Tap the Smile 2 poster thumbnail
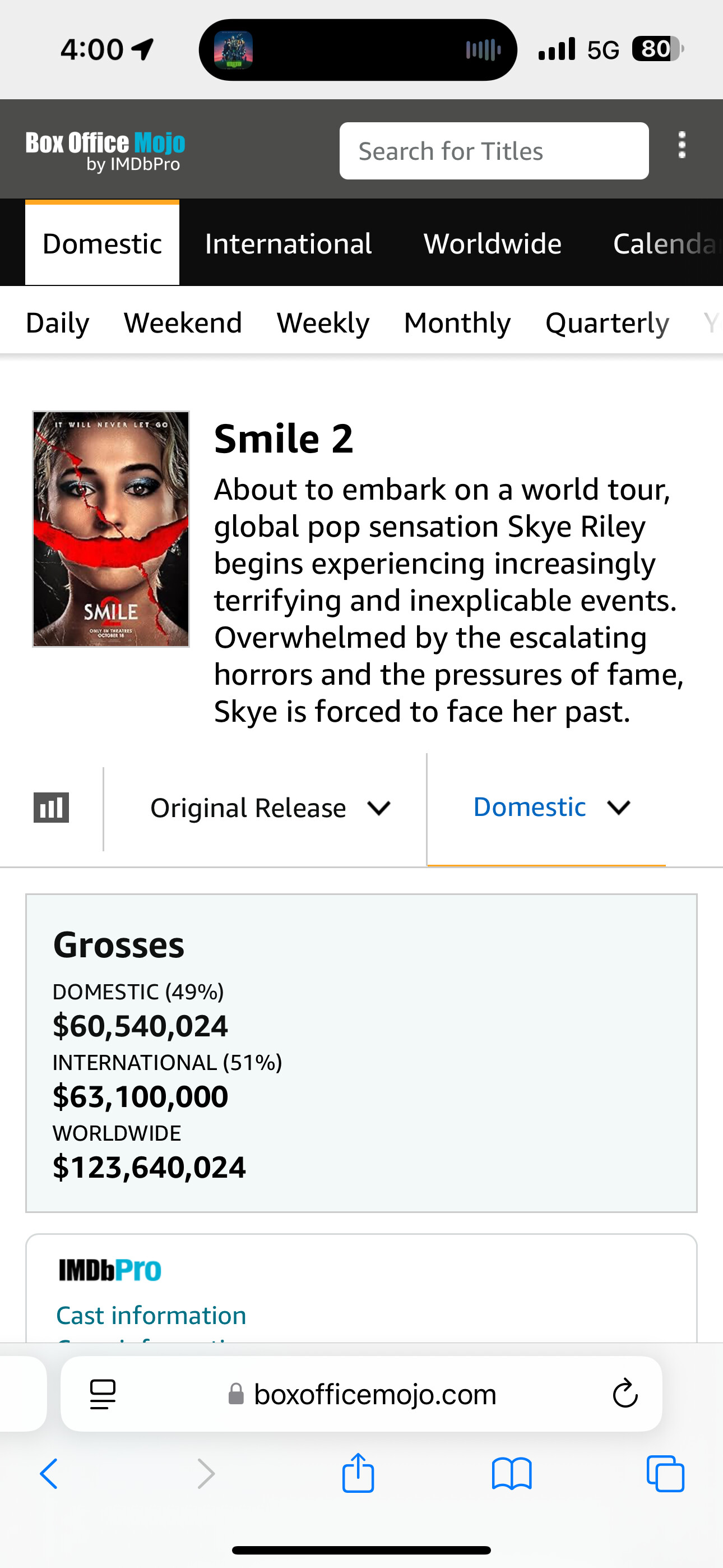Image resolution: width=723 pixels, height=1568 pixels. pyautogui.click(x=111, y=528)
